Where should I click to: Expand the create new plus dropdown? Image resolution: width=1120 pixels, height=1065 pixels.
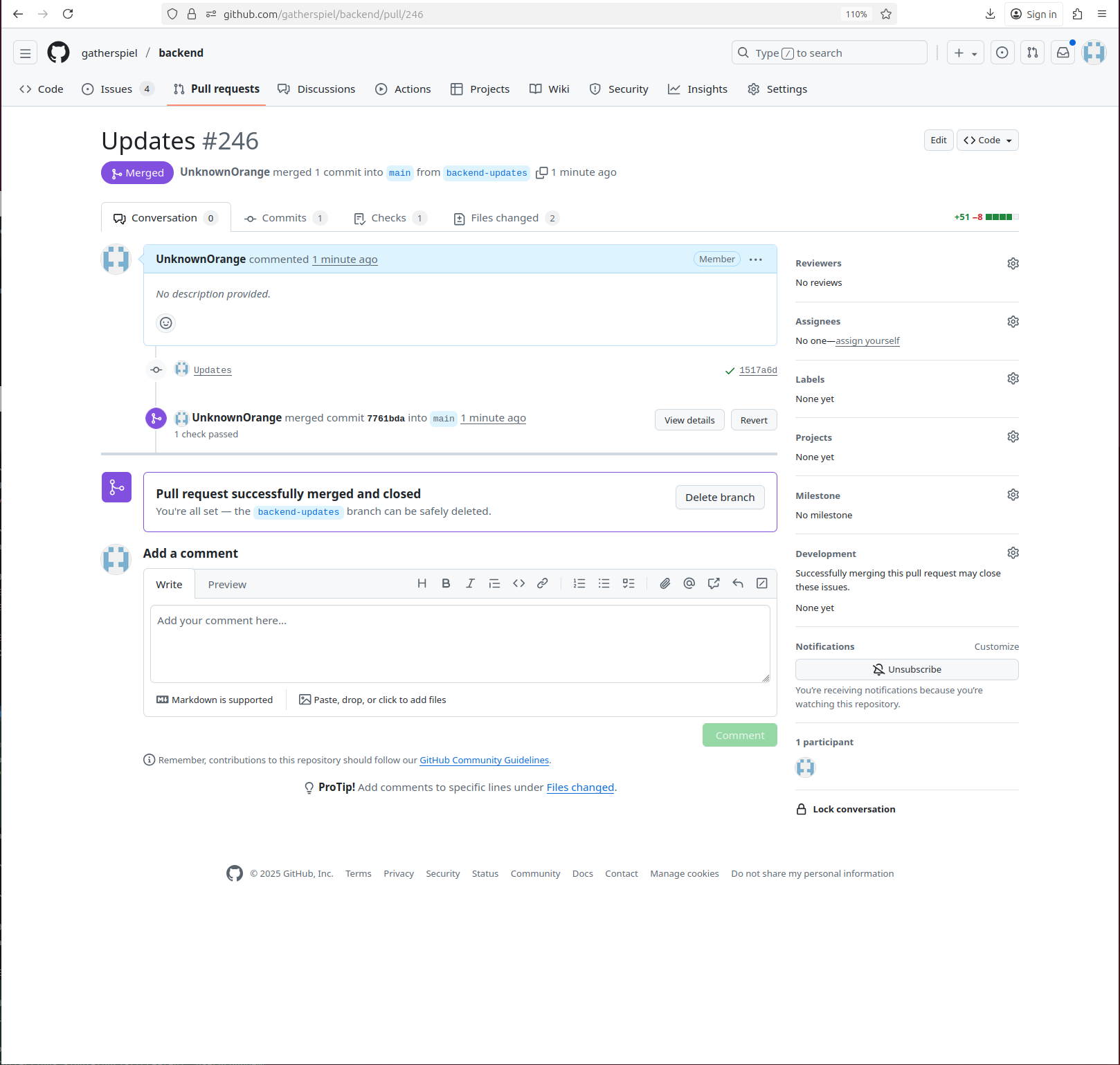965,53
